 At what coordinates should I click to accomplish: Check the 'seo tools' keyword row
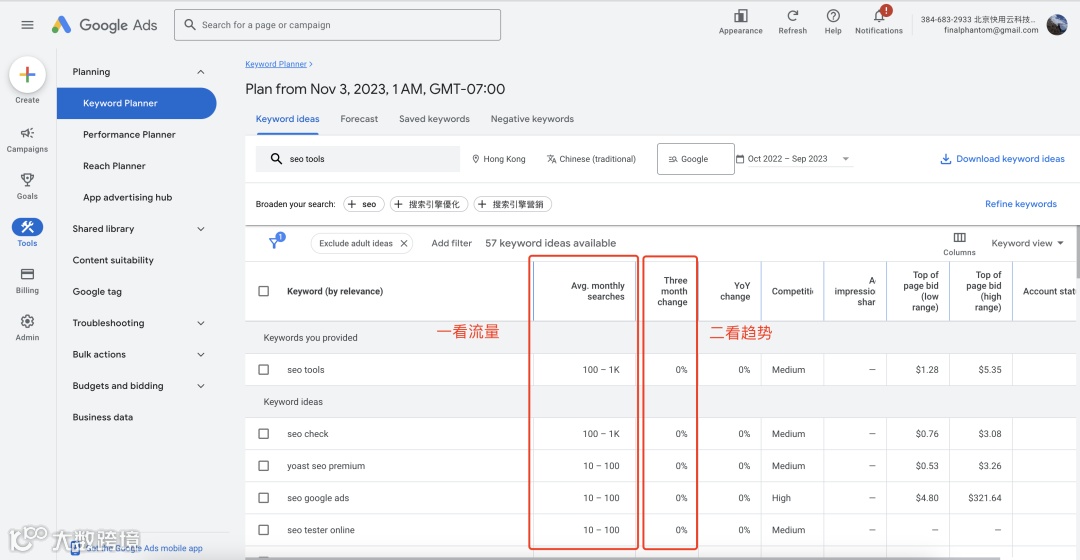[x=264, y=370]
